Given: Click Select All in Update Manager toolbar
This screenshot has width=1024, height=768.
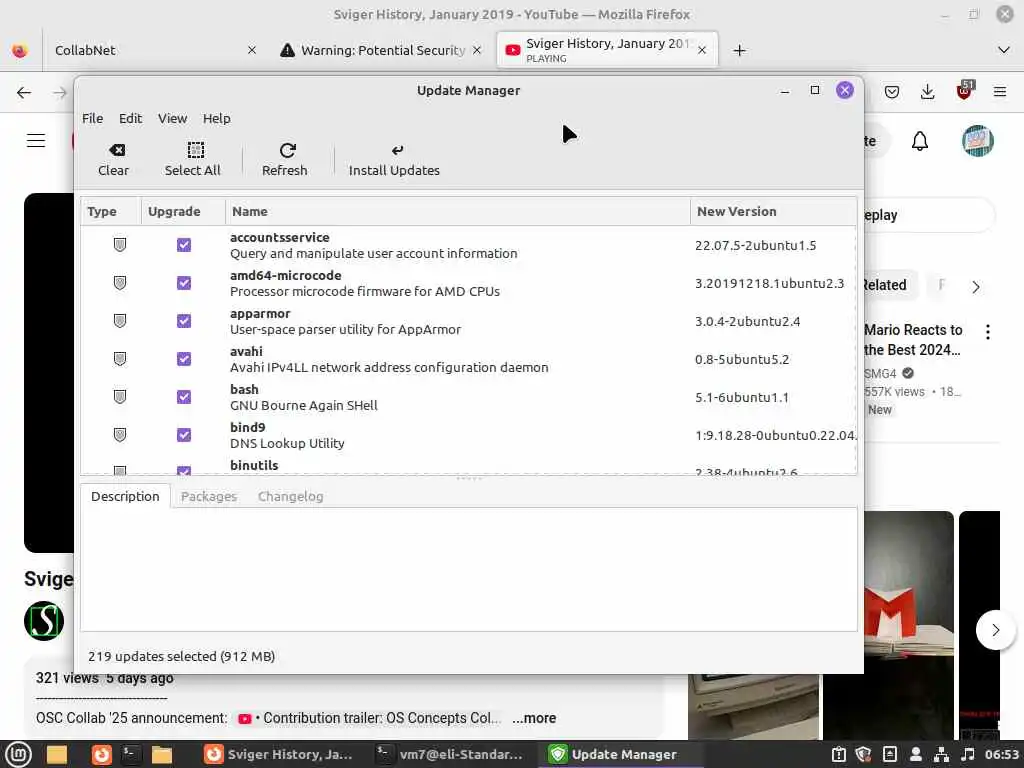Looking at the screenshot, I should click(193, 159).
